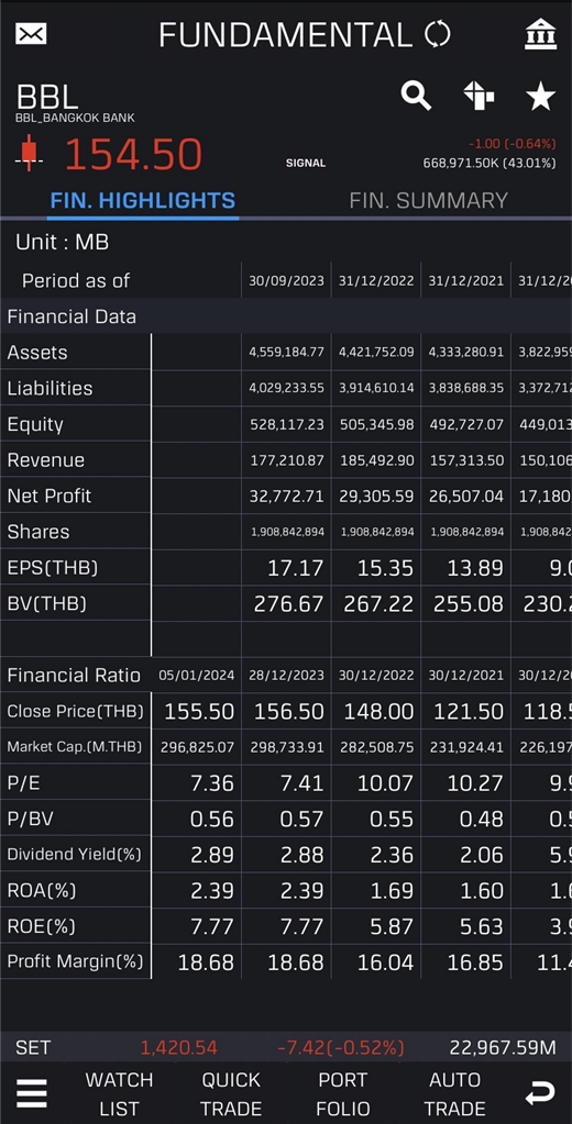
Task: Tap the BV(THB) row label
Action: coord(47,604)
